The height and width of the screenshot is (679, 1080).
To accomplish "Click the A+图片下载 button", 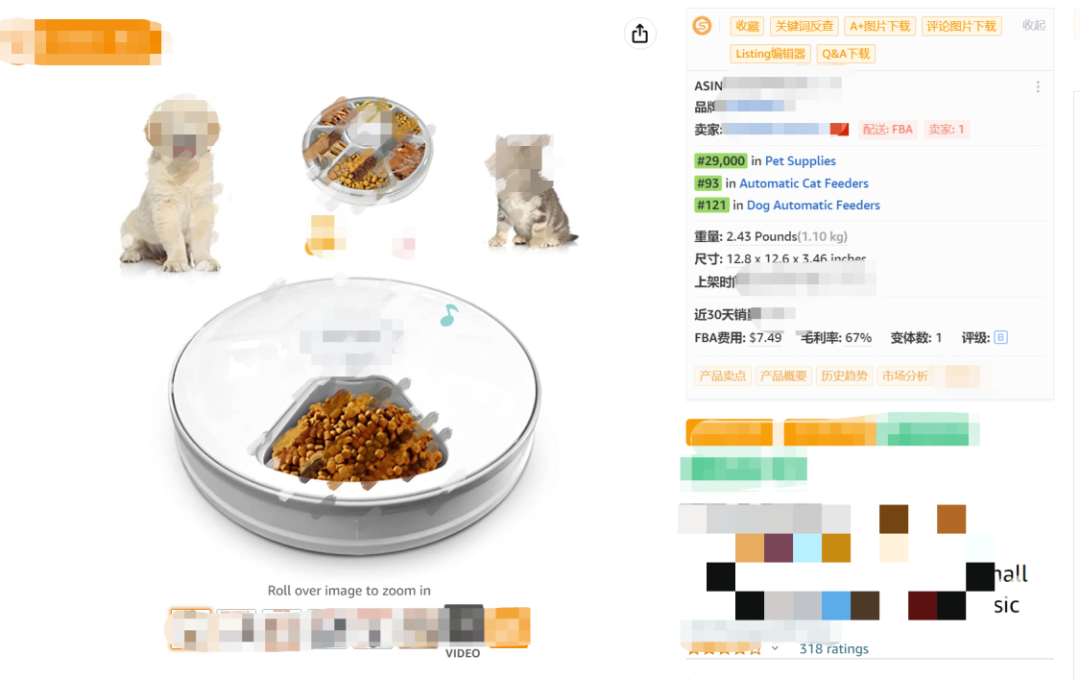I will [880, 26].
